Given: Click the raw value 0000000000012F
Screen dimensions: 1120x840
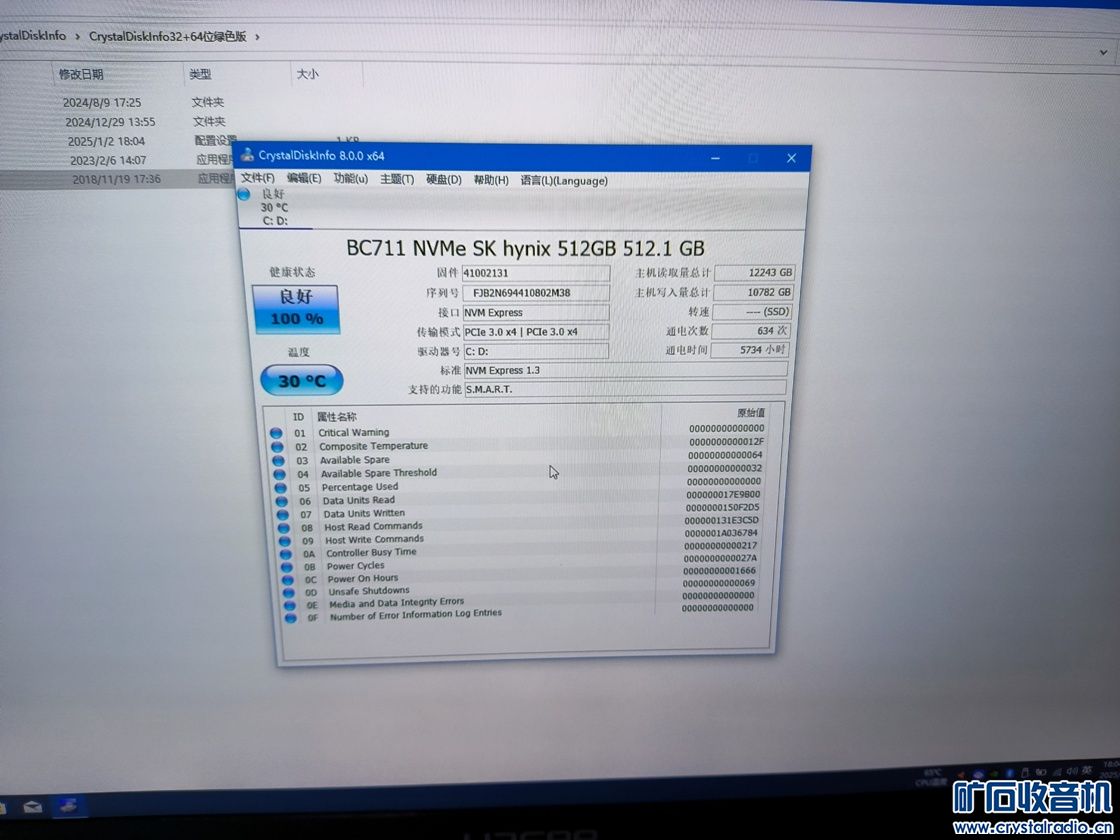Looking at the screenshot, I should [x=726, y=442].
